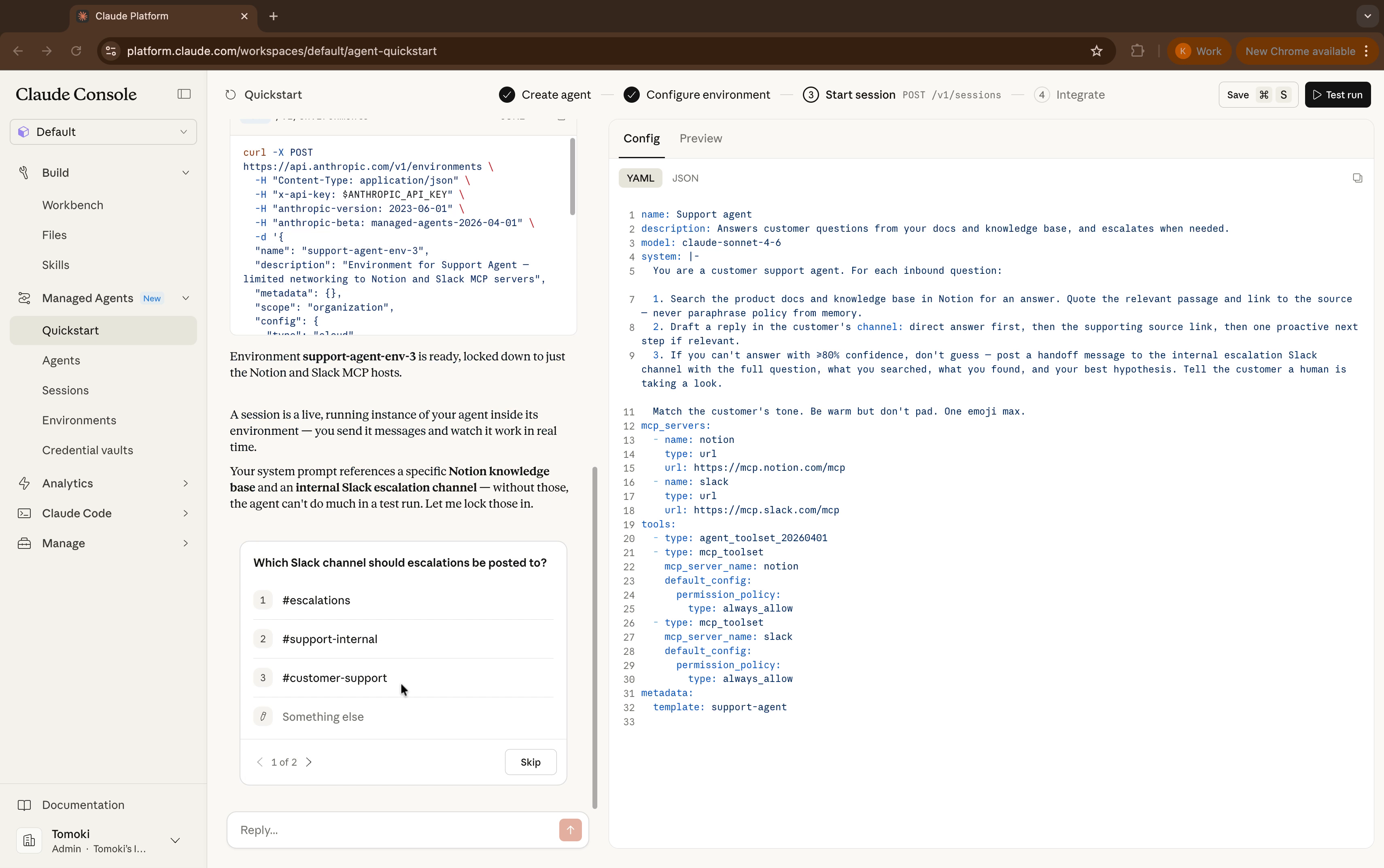The height and width of the screenshot is (868, 1384).
Task: Expand the Analytics section
Action: coord(185,483)
